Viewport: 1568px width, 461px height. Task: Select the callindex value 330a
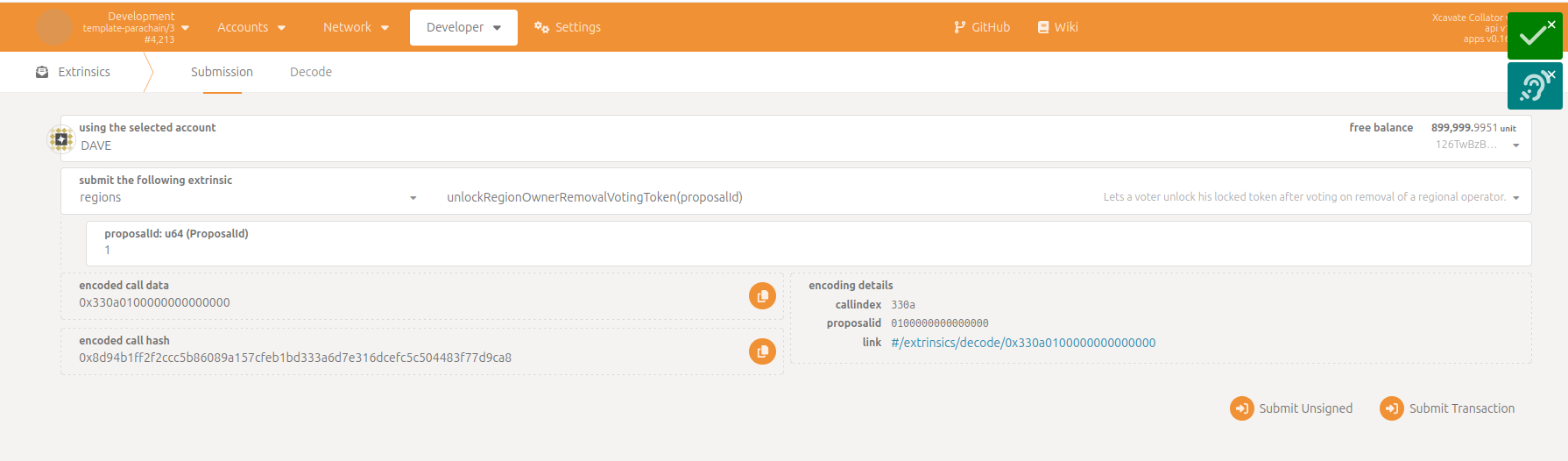(903, 305)
